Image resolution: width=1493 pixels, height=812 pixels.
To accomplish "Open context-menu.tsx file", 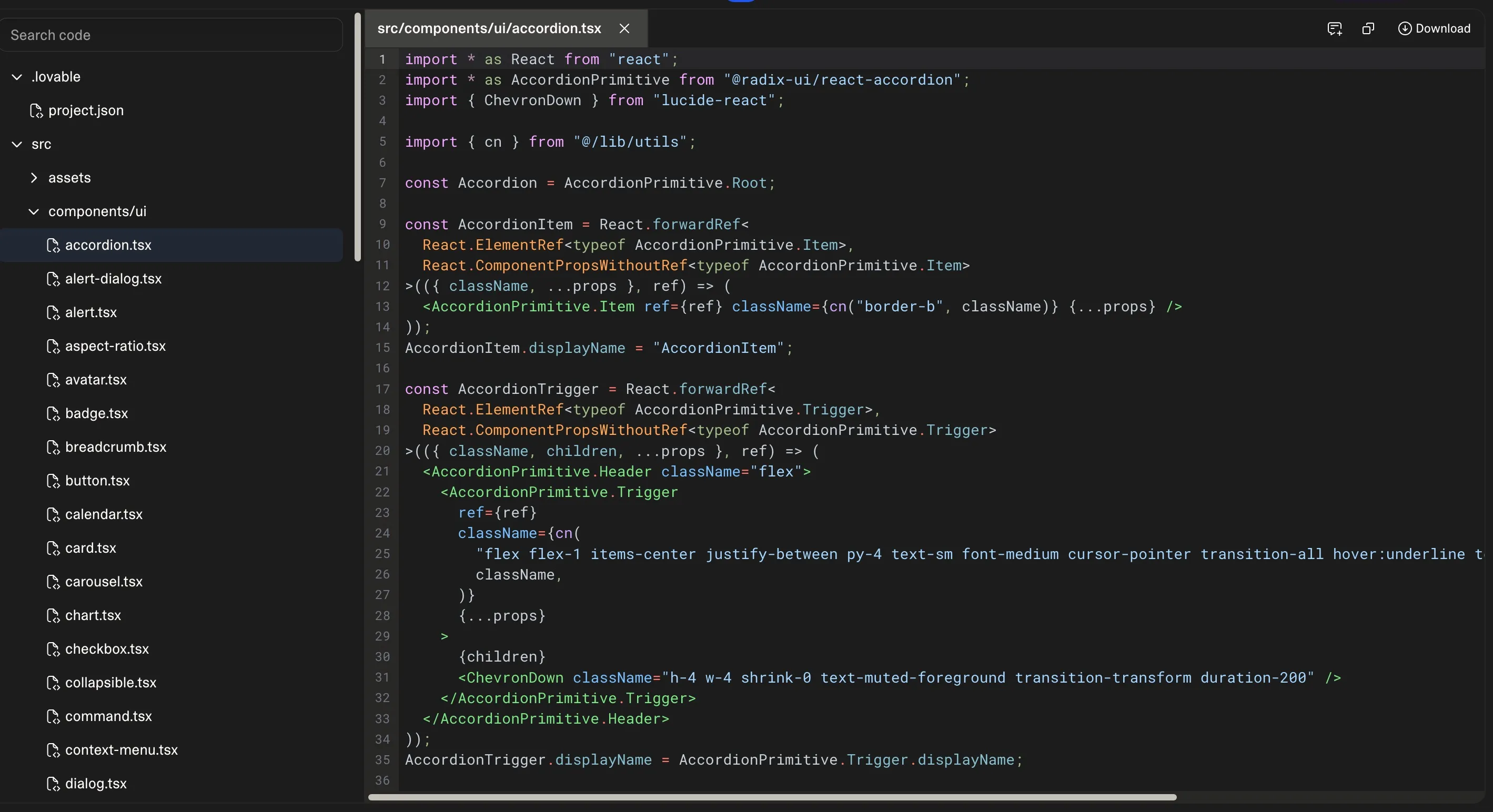I will point(121,749).
